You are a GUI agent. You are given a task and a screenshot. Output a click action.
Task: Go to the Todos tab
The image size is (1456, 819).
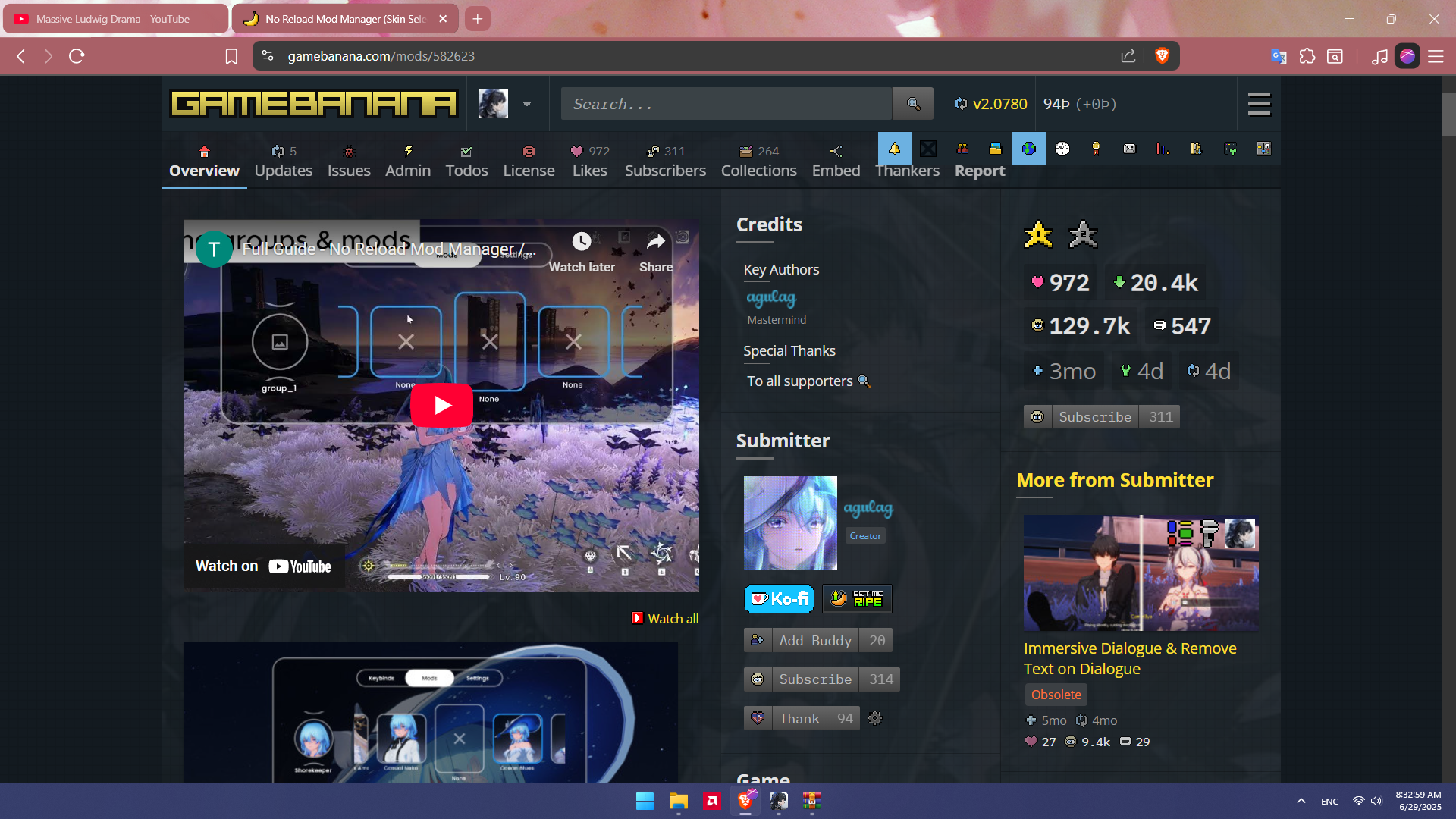click(466, 162)
